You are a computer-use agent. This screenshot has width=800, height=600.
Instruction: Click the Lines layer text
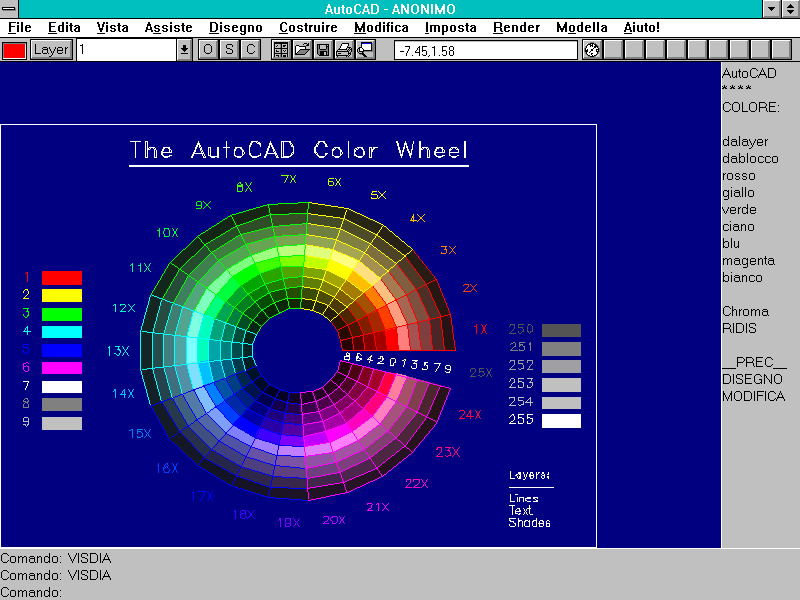[x=524, y=498]
